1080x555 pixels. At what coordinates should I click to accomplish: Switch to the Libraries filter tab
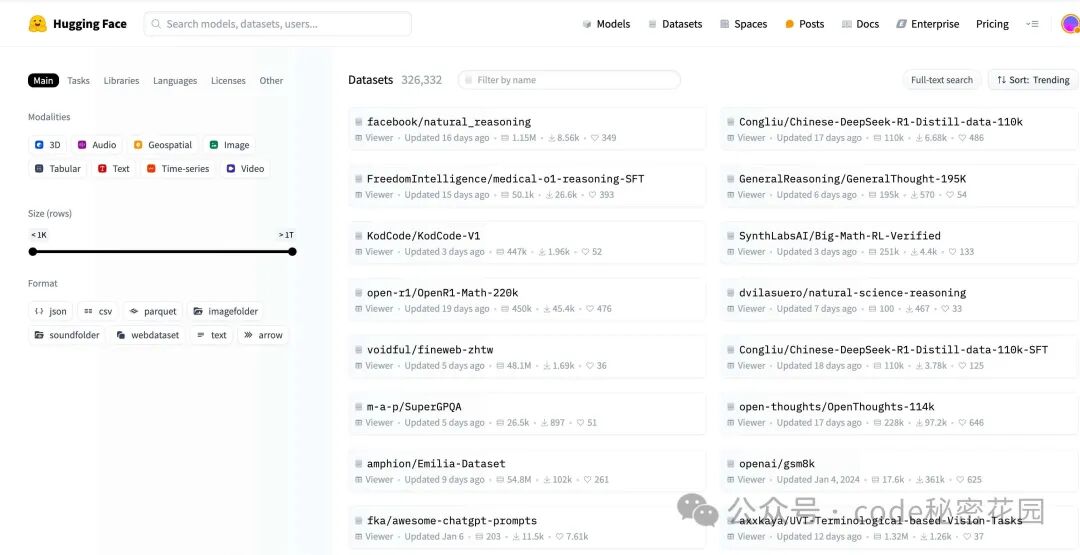[121, 81]
